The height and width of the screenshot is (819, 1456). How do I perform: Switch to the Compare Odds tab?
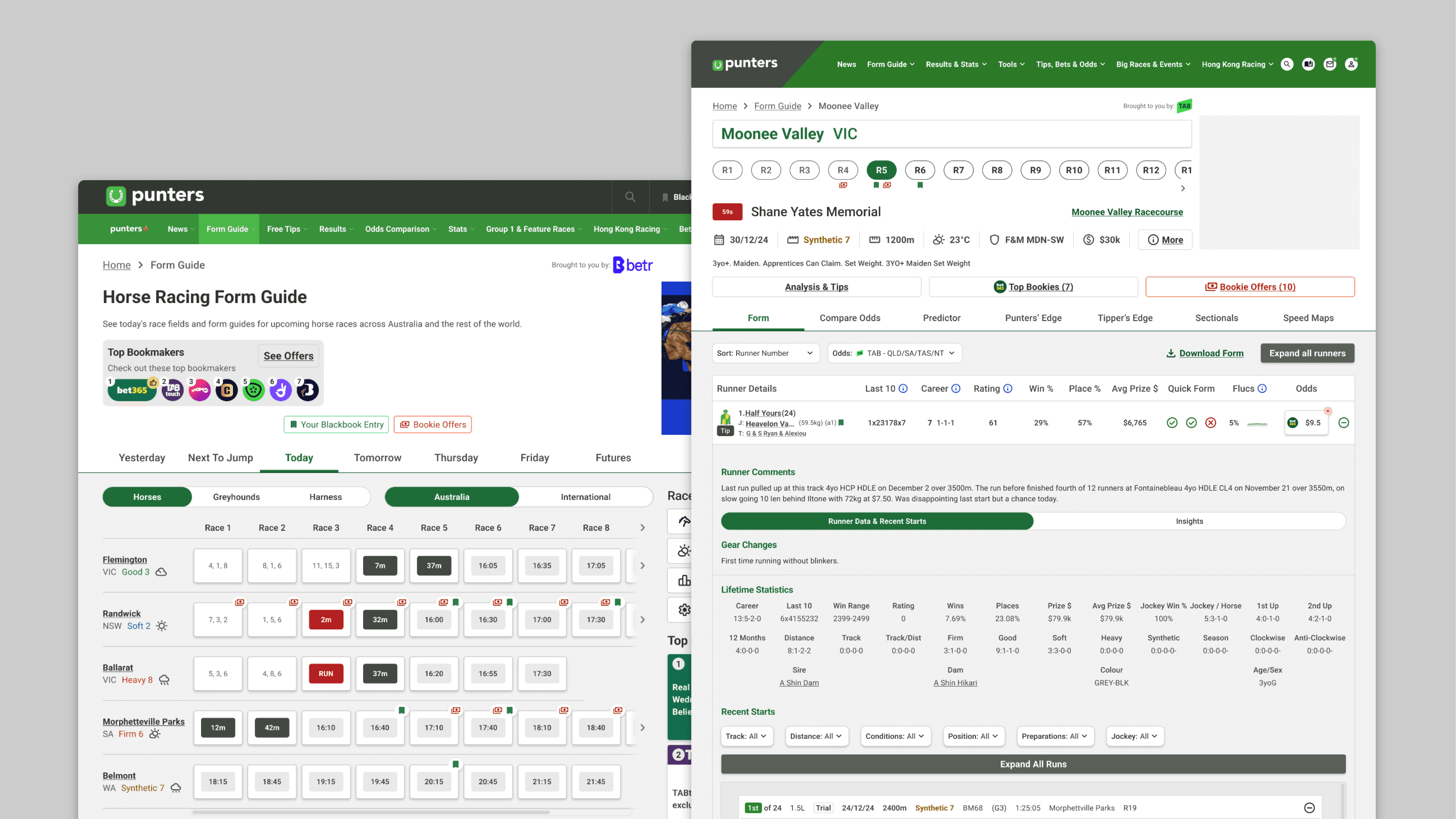(850, 318)
